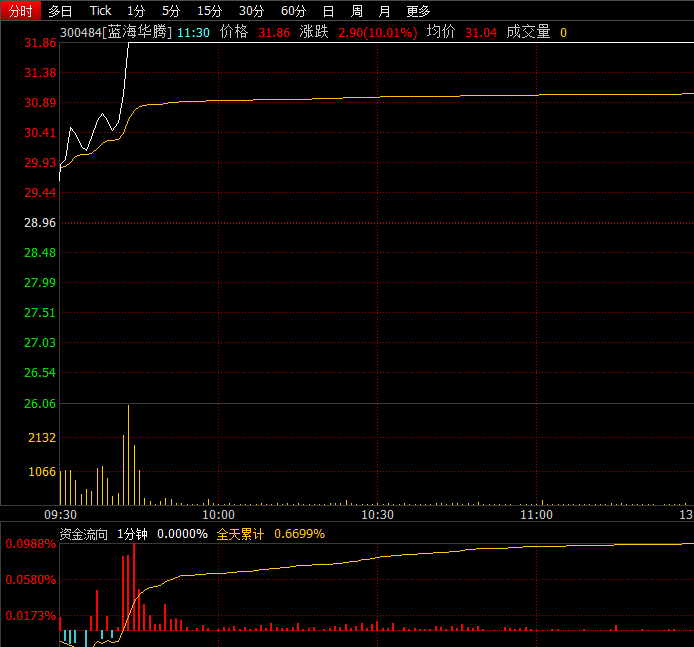Click the 26.54 price axis label
Image resolution: width=694 pixels, height=647 pixels.
point(40,373)
